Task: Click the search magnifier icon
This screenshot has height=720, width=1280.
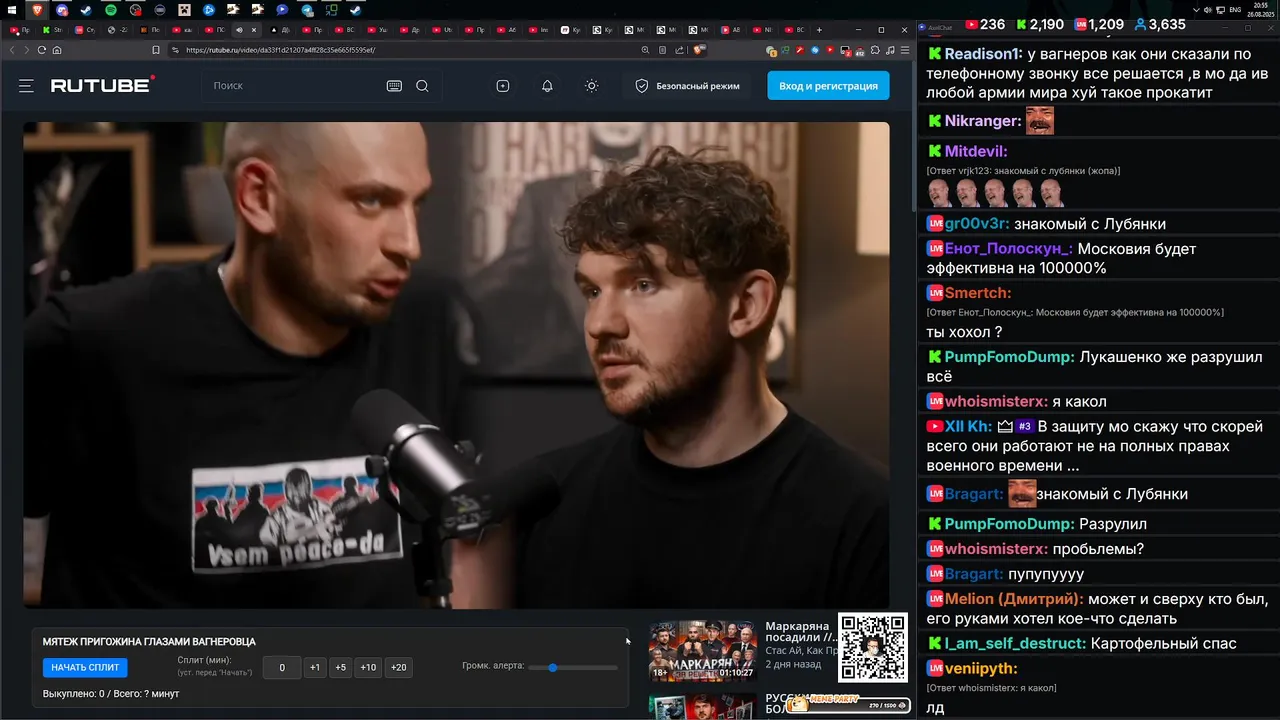Action: (x=422, y=86)
